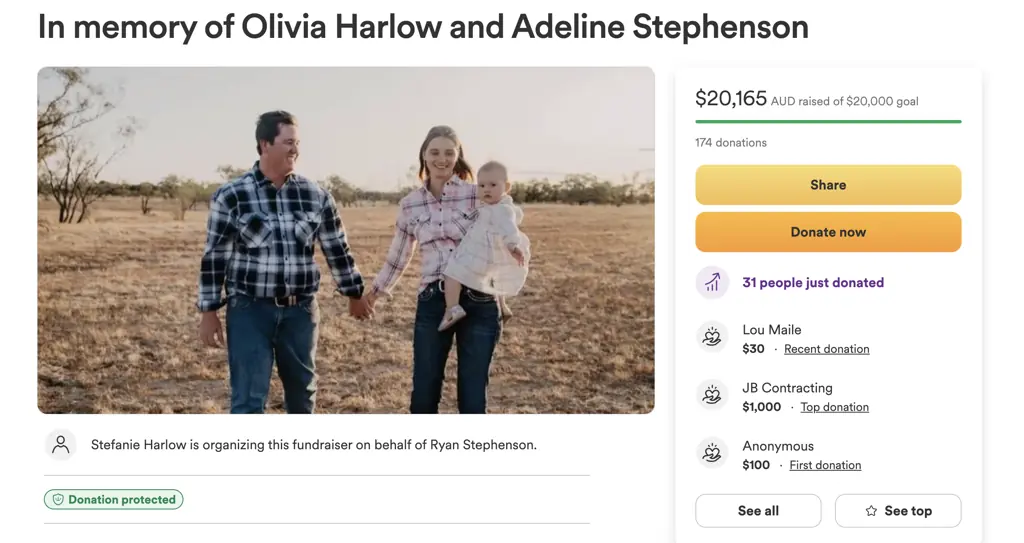Click the organizer profile avatar icon
This screenshot has width=1024, height=543.
[x=61, y=445]
